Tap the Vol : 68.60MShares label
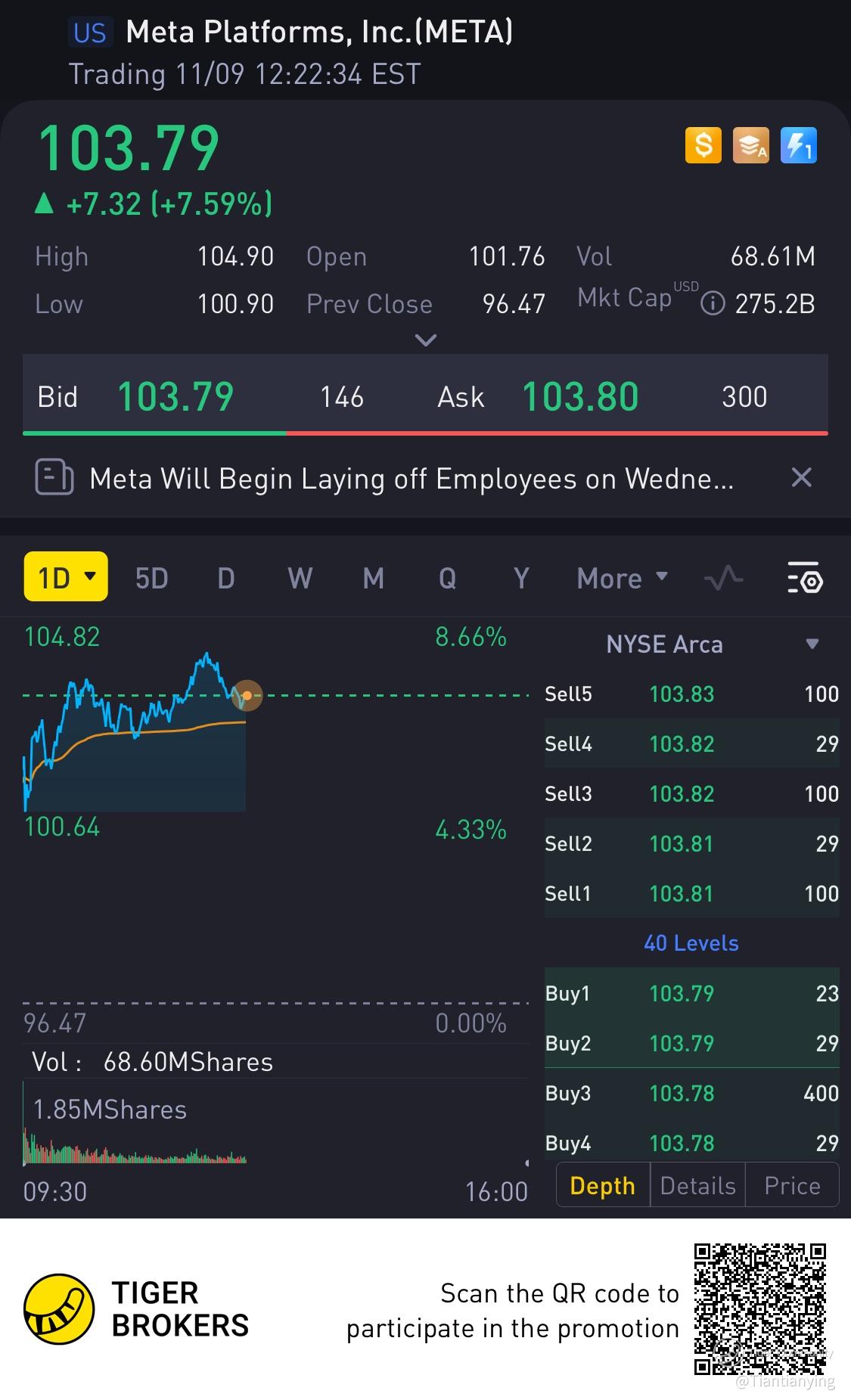The height and width of the screenshot is (1400, 851). click(x=152, y=1062)
